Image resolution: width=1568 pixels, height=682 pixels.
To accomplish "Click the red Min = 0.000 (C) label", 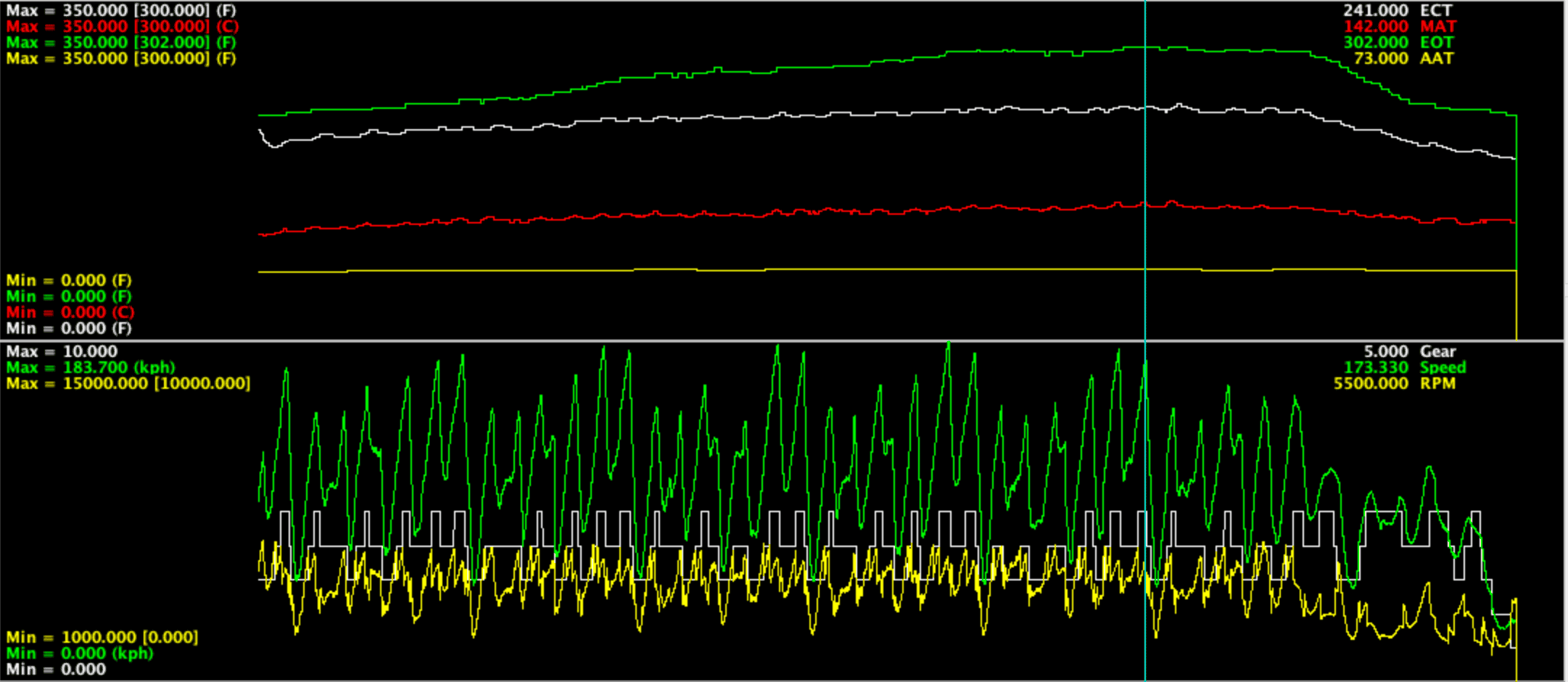I will pyautogui.click(x=70, y=312).
